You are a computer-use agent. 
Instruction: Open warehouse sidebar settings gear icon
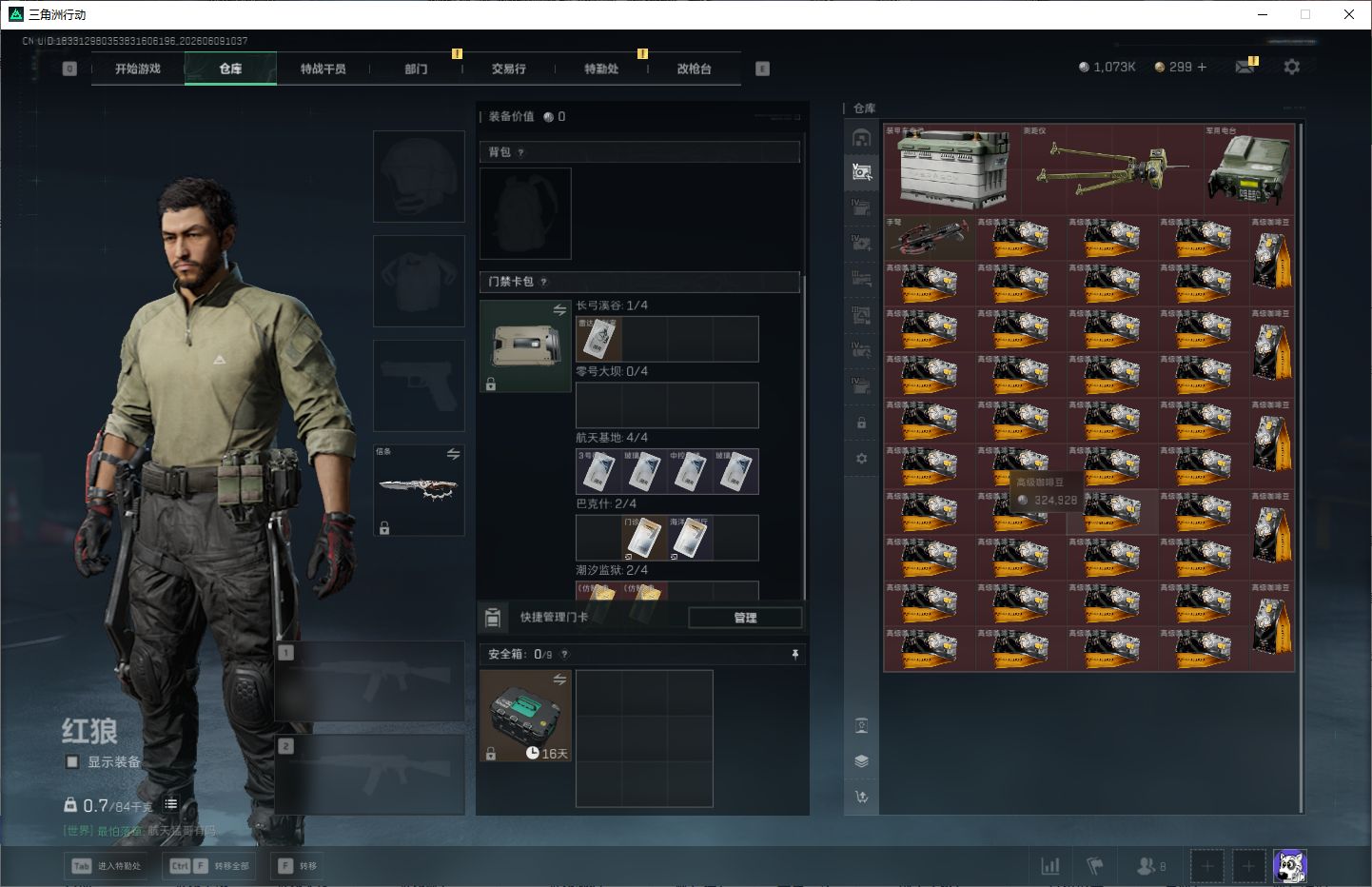pos(861,459)
